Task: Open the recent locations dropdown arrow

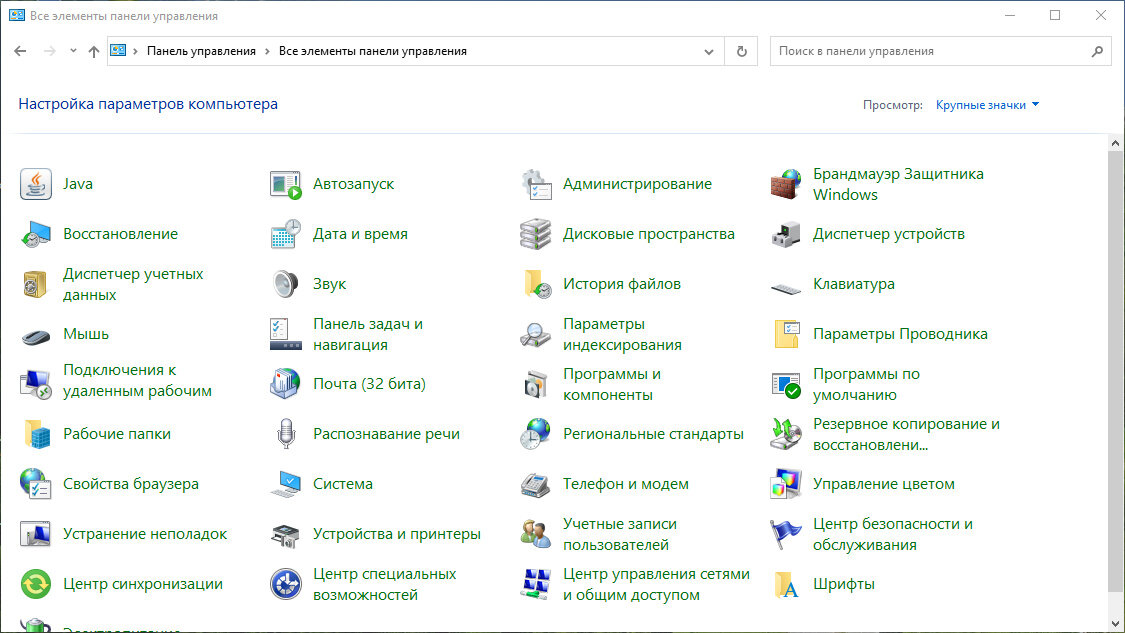Action: tap(73, 51)
